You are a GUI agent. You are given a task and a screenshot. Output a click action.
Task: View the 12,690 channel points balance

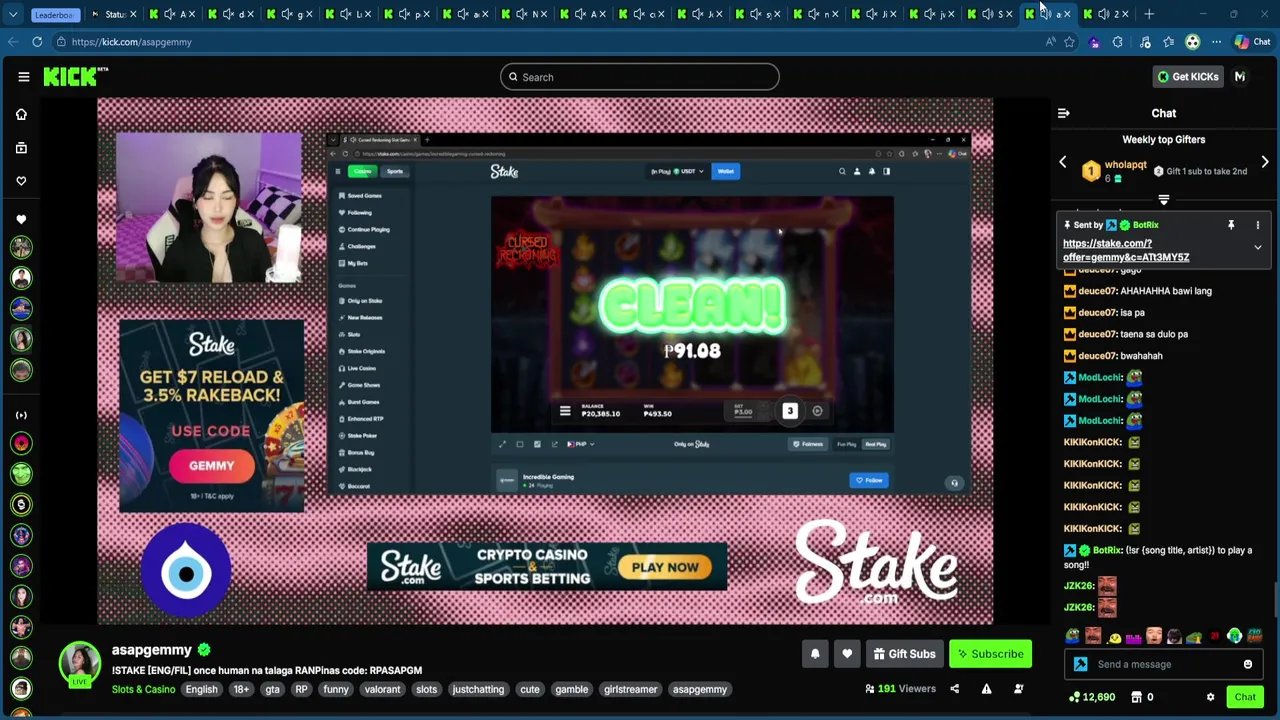click(1092, 697)
